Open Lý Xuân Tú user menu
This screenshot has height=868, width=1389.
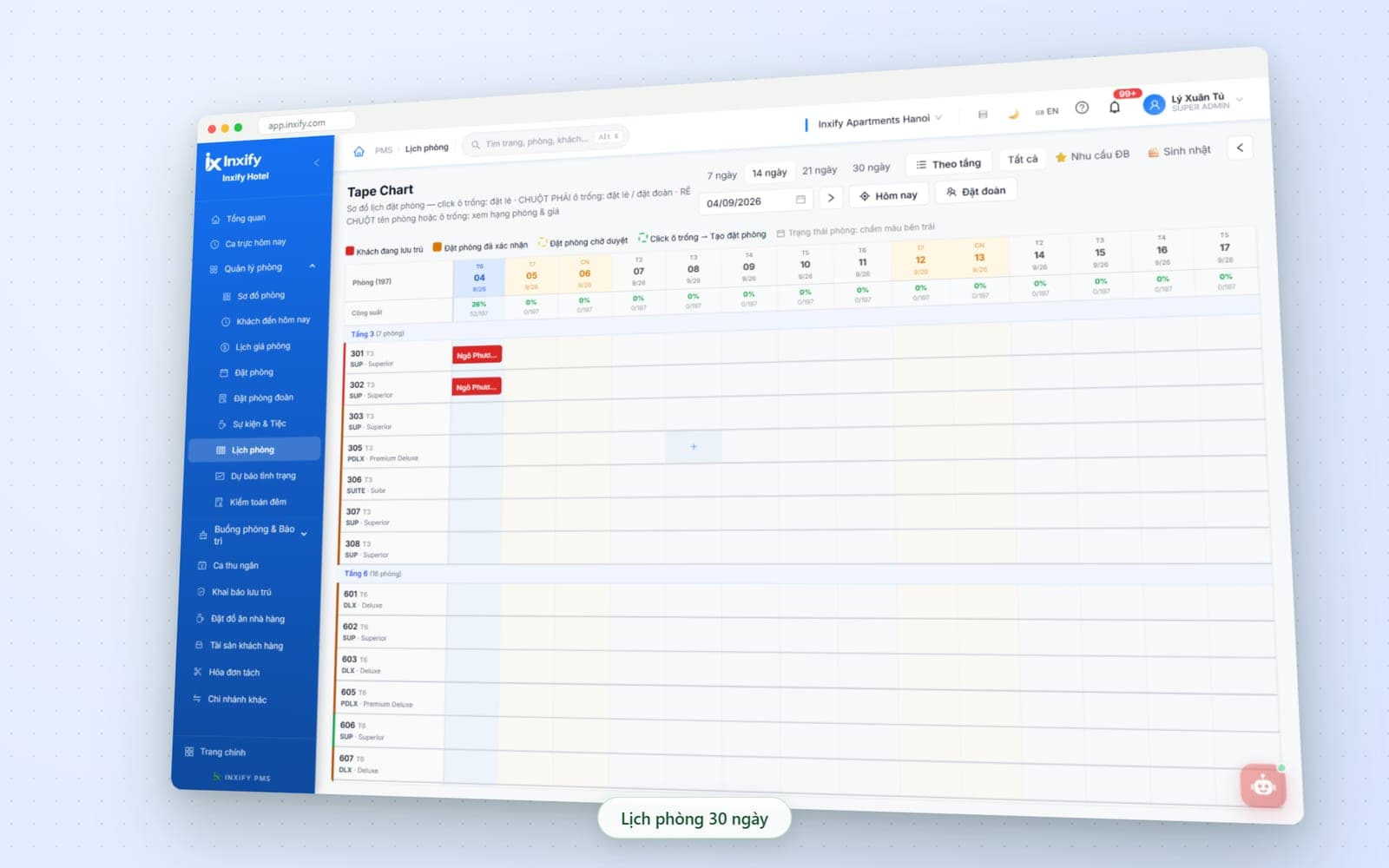coord(1194,102)
